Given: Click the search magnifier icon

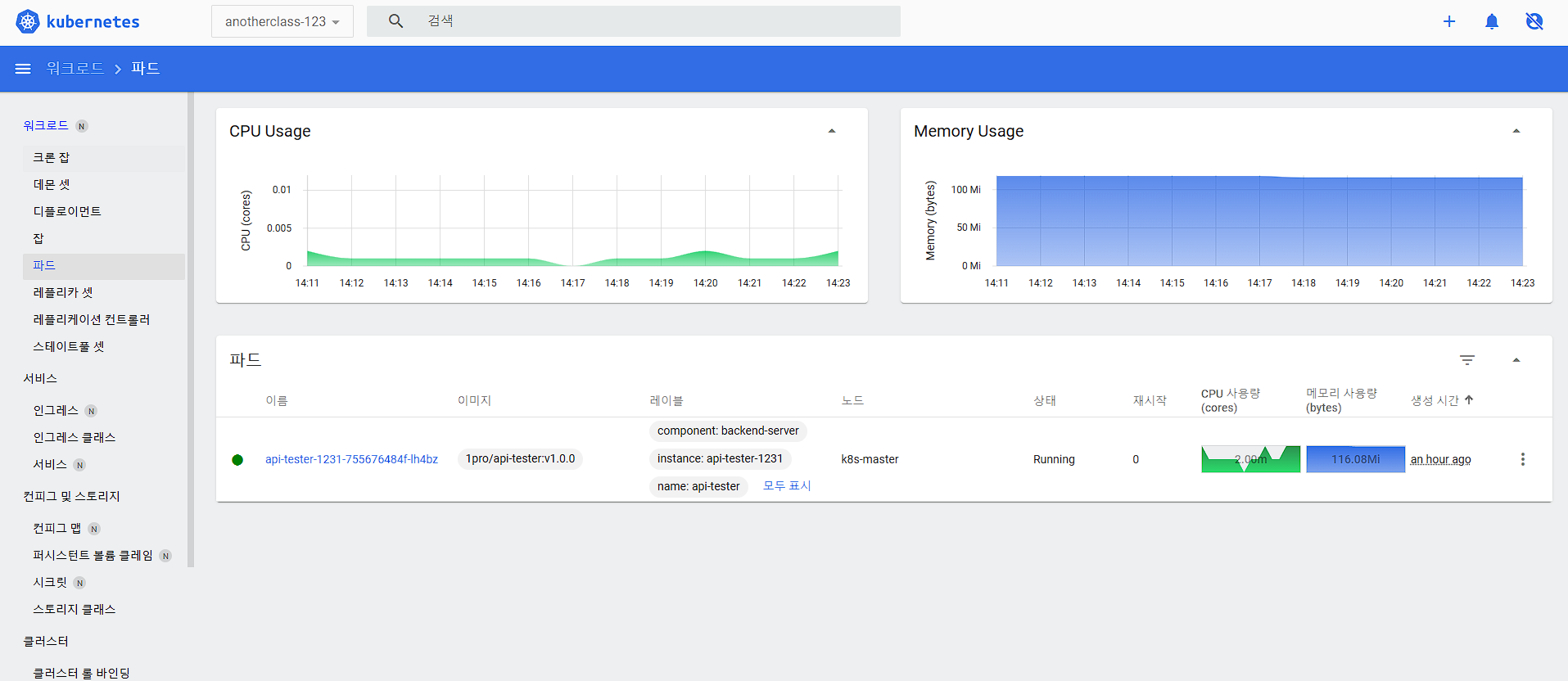Looking at the screenshot, I should tap(395, 21).
